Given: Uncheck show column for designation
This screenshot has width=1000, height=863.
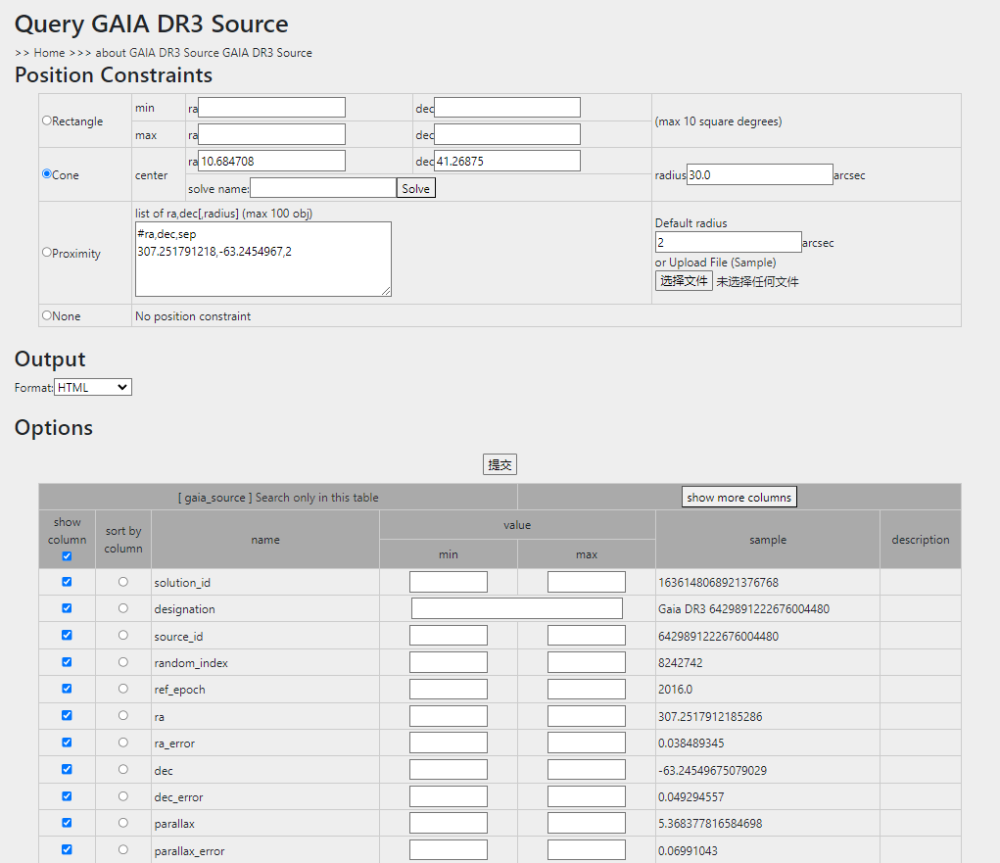Looking at the screenshot, I should point(67,609).
